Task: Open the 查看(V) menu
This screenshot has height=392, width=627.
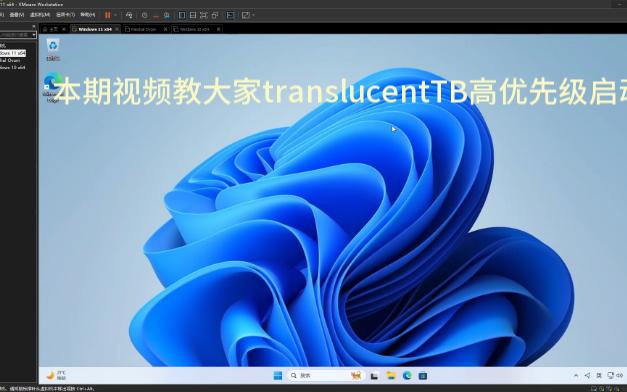Action: coord(17,15)
